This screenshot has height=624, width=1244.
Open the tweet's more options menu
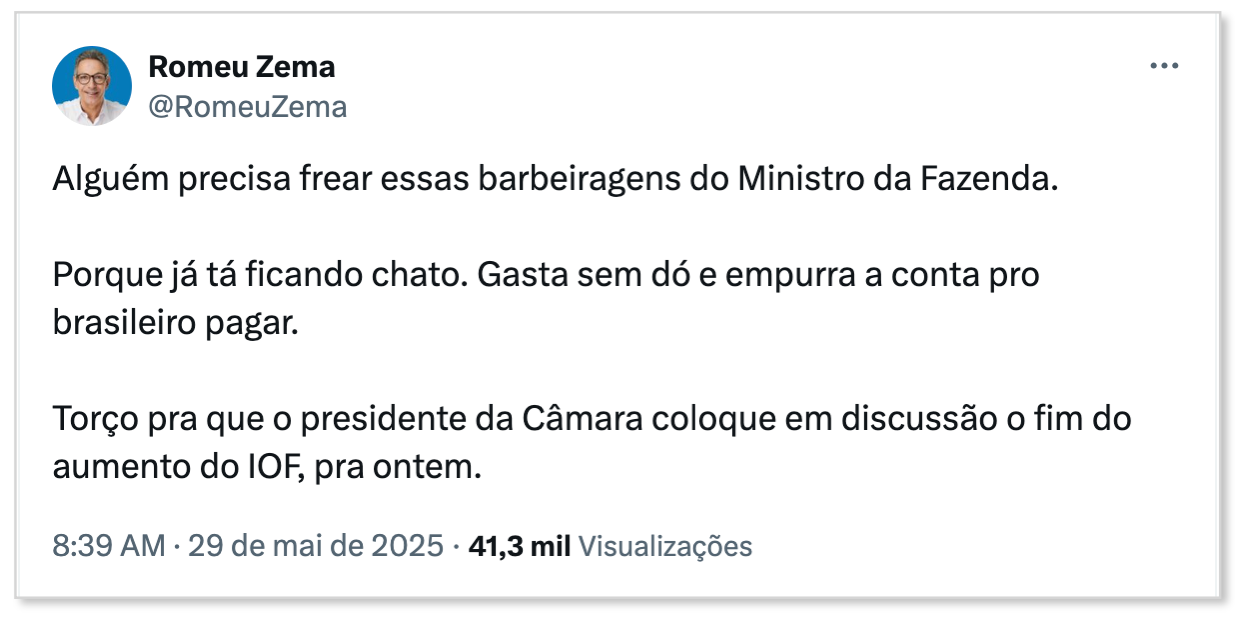click(1165, 67)
